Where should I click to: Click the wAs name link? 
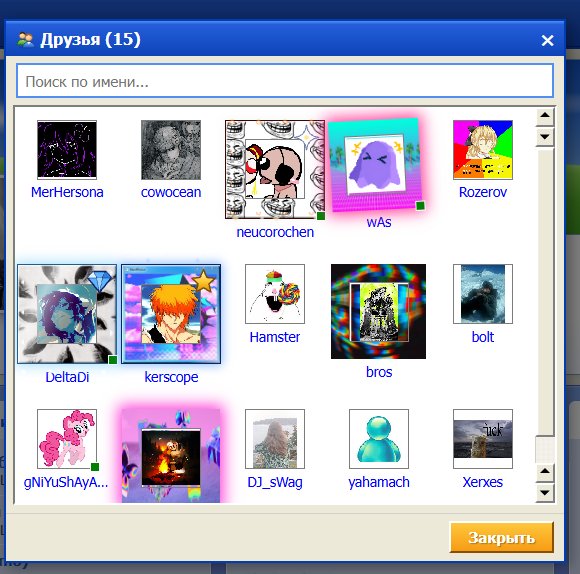pos(379,222)
